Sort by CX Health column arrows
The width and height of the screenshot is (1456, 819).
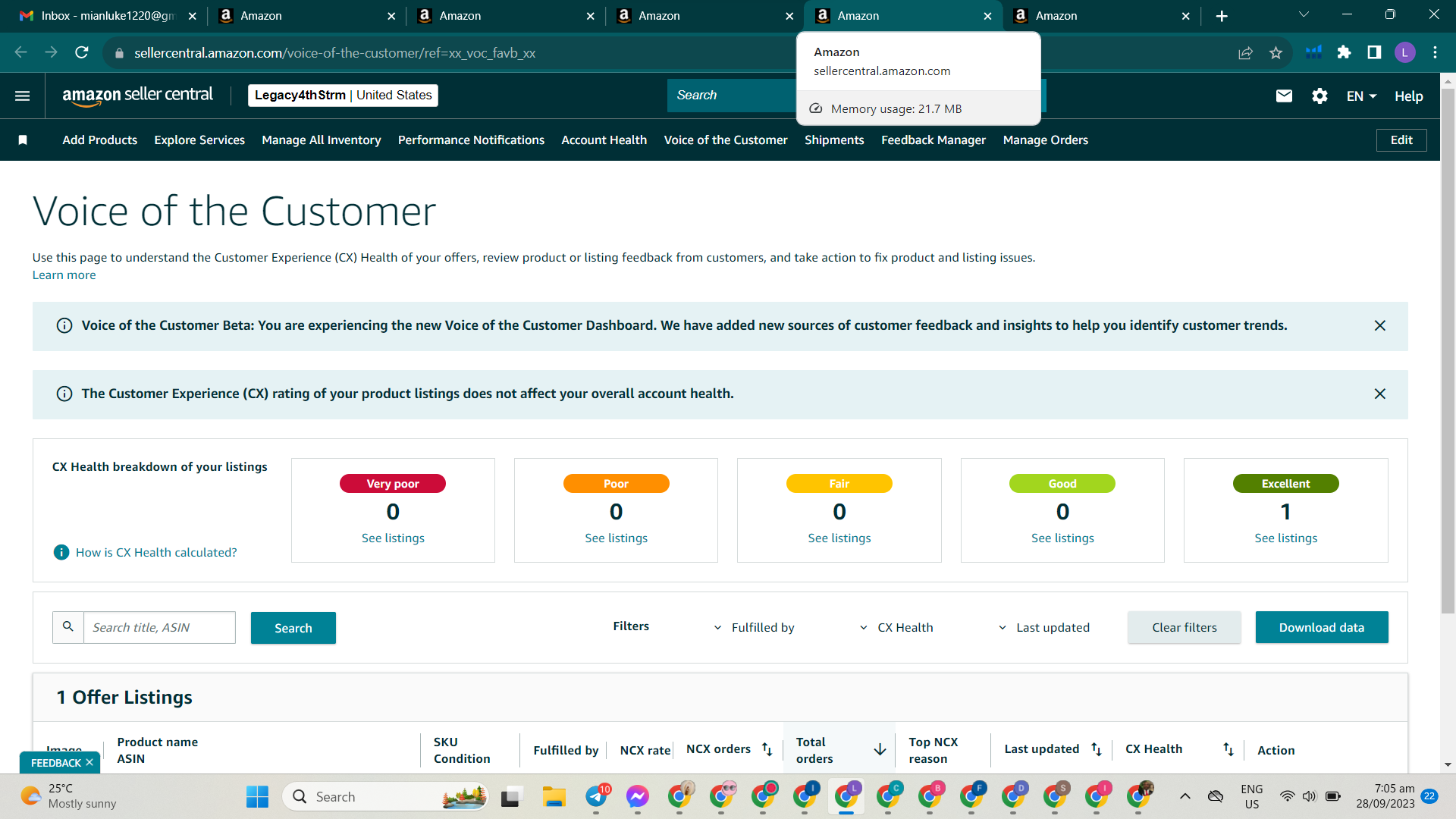tap(1228, 749)
